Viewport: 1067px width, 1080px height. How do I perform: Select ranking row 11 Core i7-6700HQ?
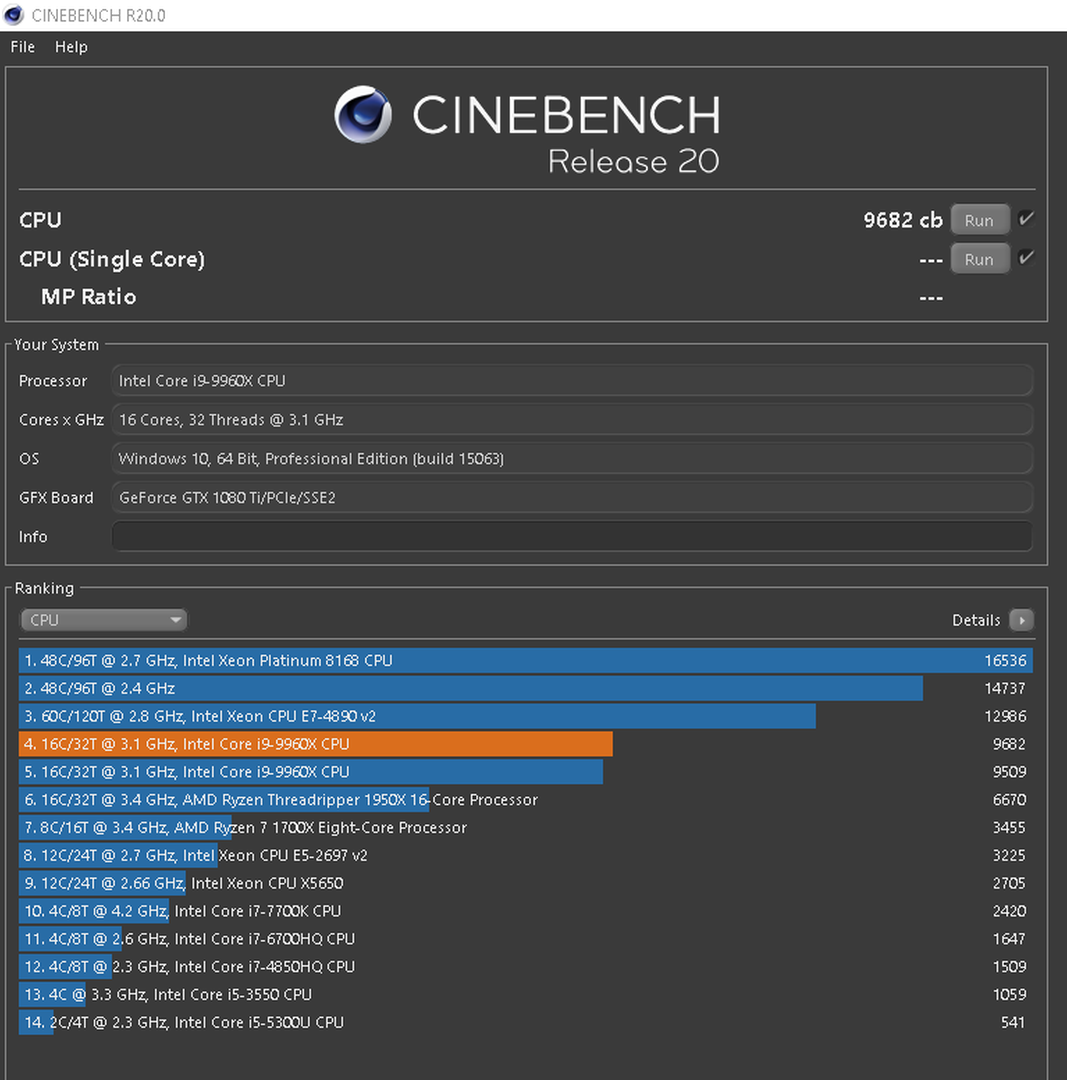pos(526,939)
